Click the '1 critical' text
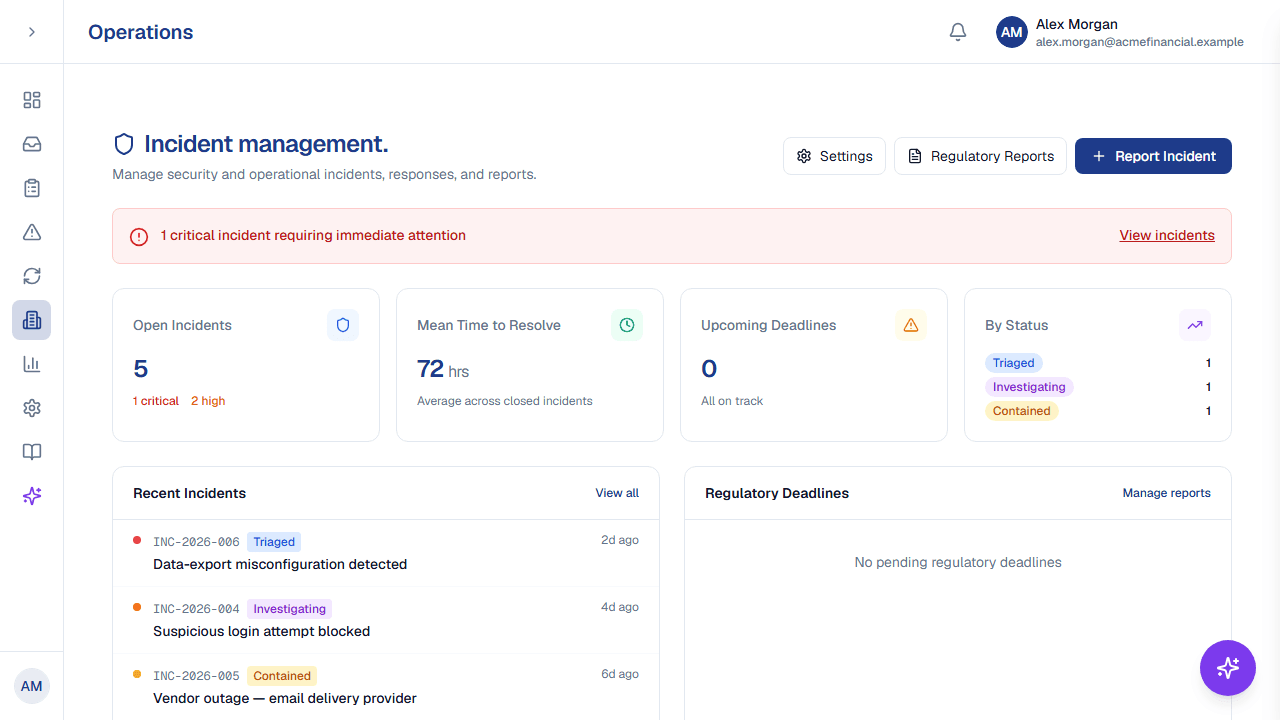 (156, 401)
